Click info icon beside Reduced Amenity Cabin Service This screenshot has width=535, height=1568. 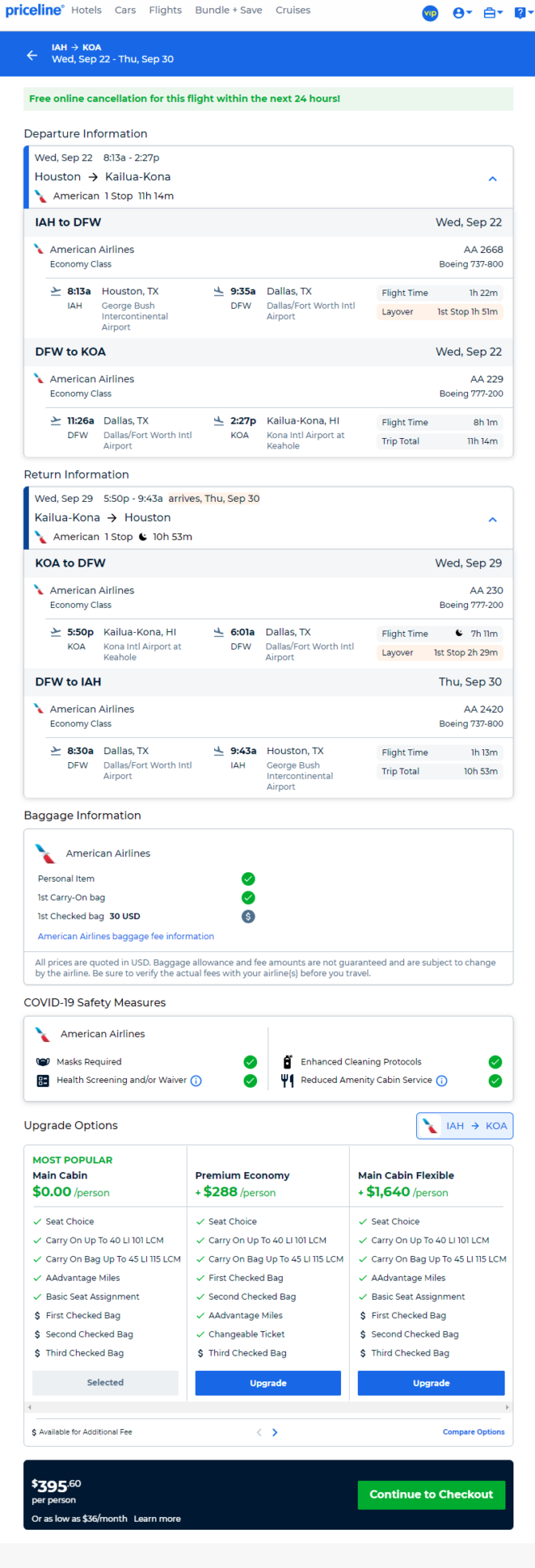coord(442,1080)
